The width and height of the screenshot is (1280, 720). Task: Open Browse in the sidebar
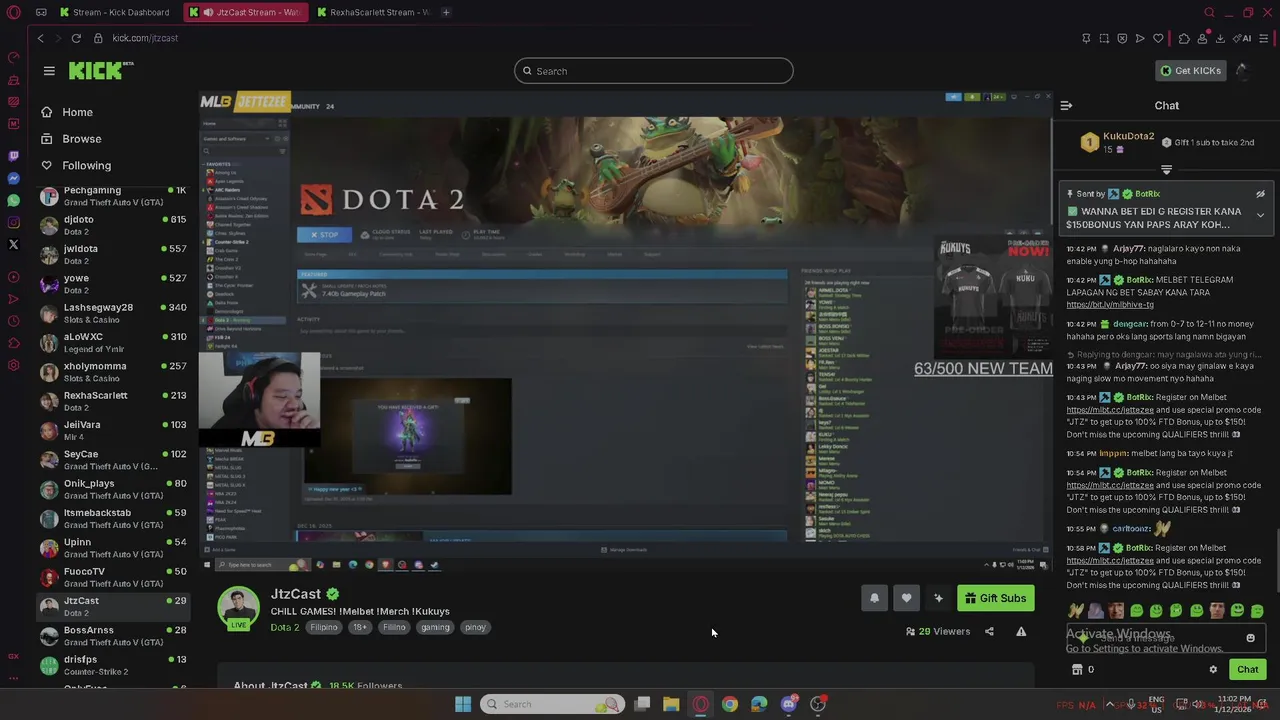pos(81,139)
